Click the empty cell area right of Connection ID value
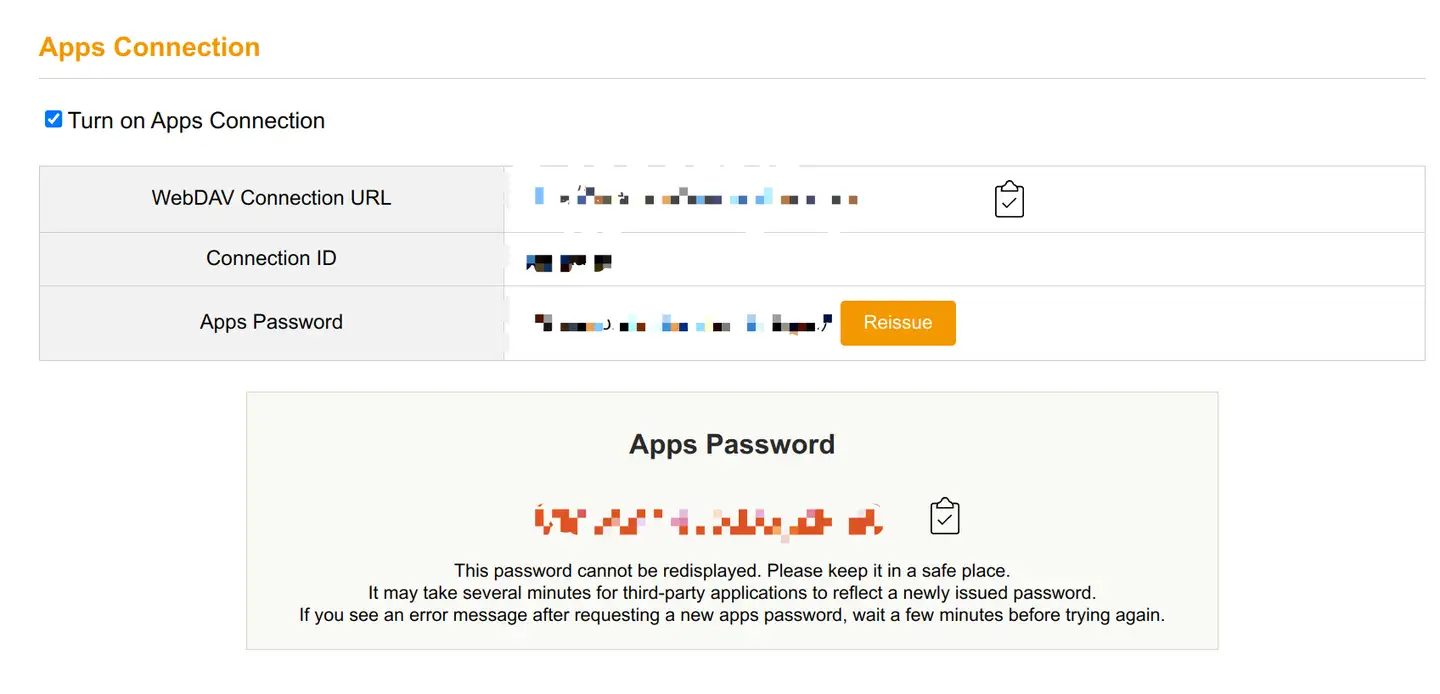1440x694 pixels. tap(1000, 259)
